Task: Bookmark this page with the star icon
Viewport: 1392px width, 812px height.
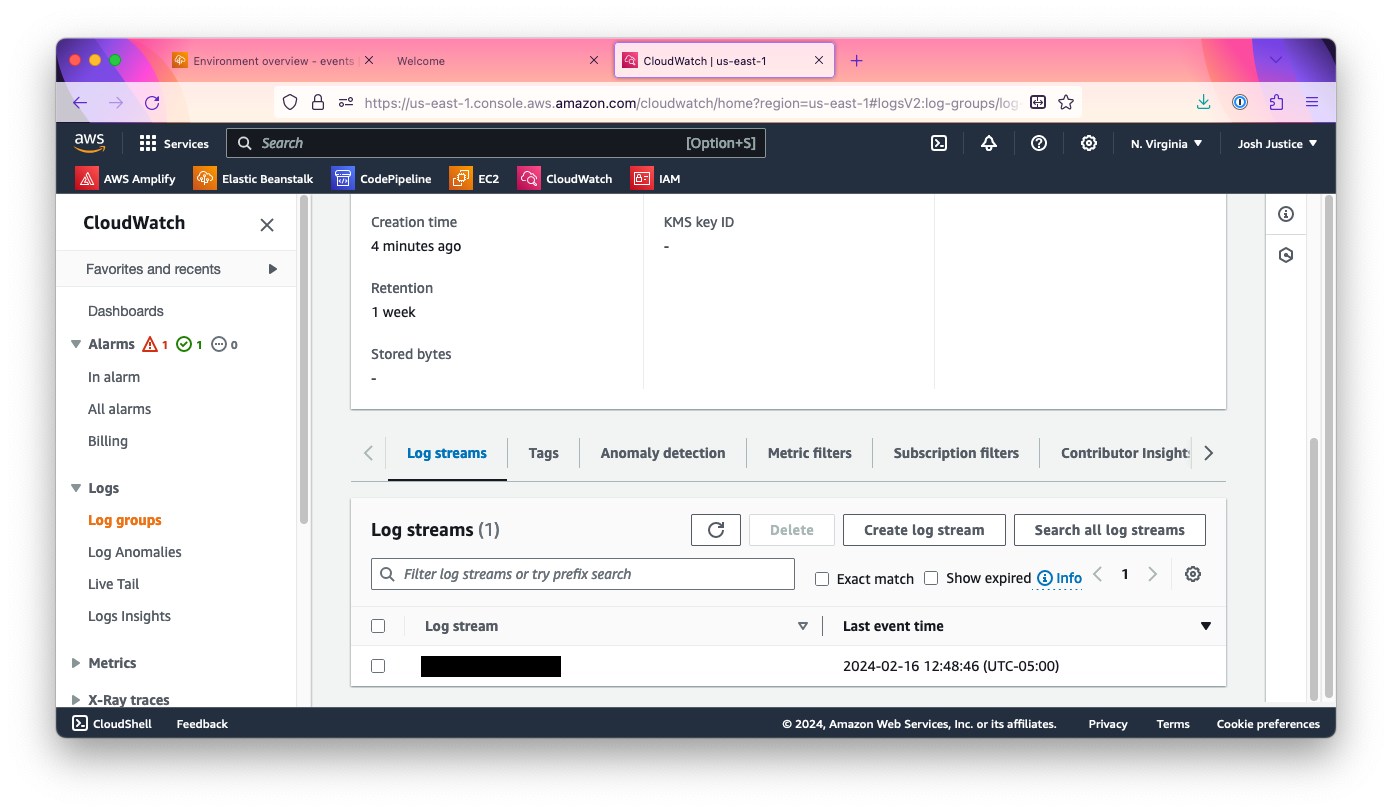Action: click(1066, 102)
